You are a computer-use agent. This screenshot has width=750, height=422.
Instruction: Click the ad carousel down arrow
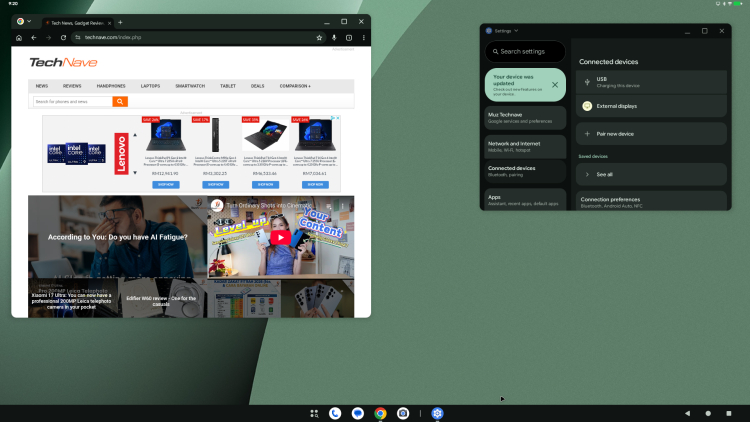click(x=135, y=173)
